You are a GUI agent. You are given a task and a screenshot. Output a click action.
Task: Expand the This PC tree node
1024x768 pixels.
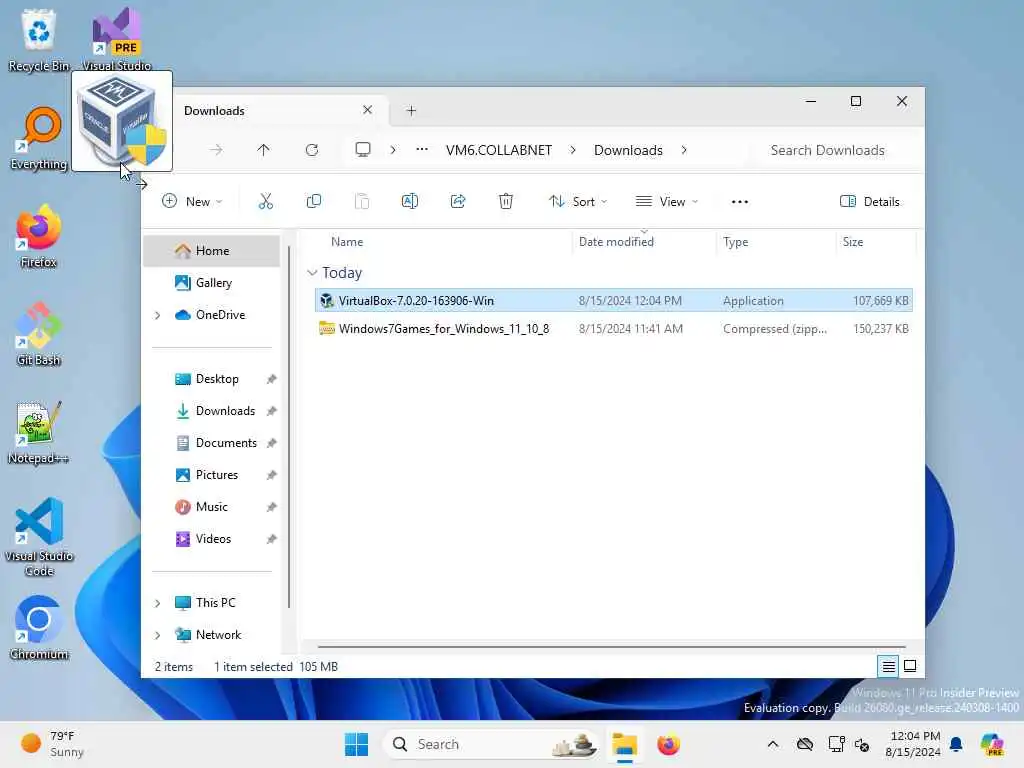click(157, 603)
